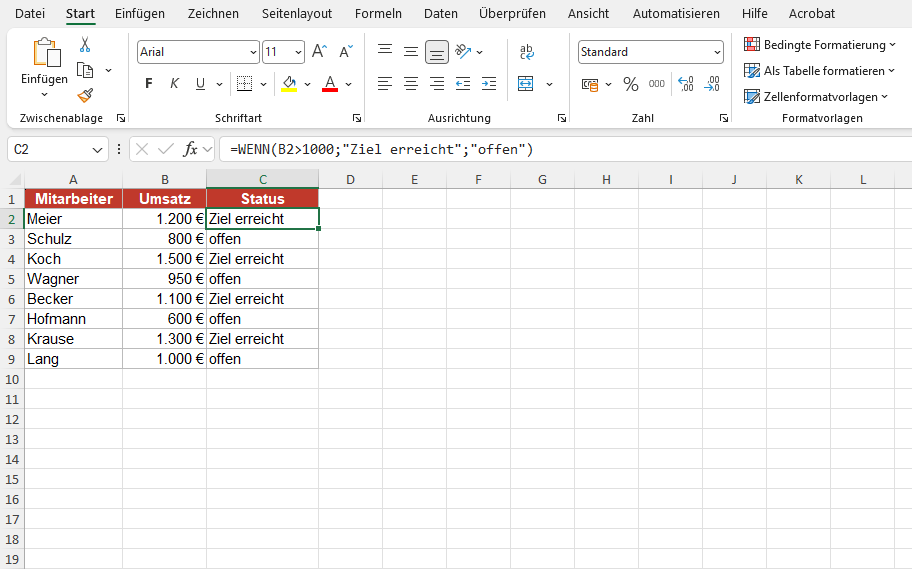Click the Bedingte Formatierung label
This screenshot has height=569, width=912.
[x=825, y=45]
